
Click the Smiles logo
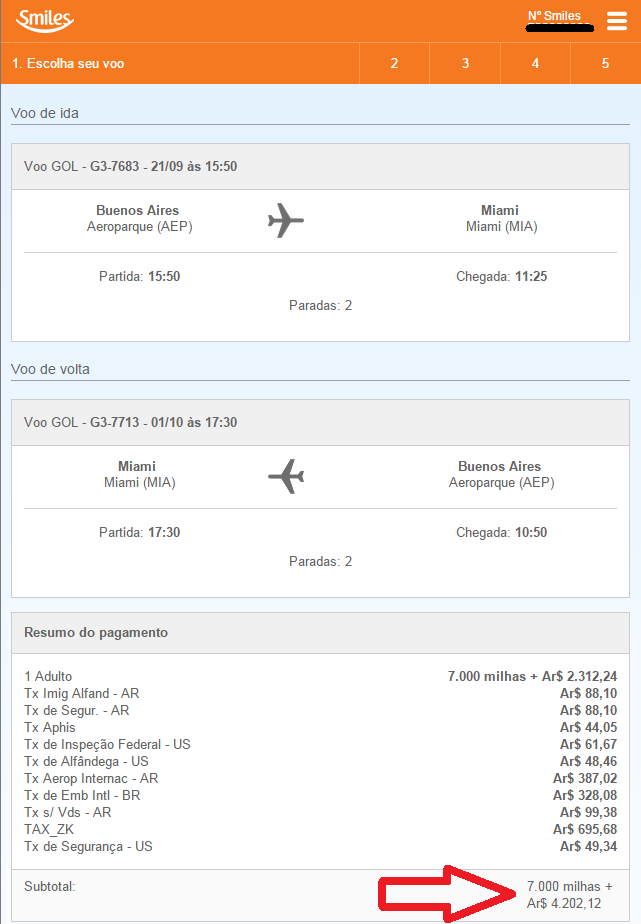[x=45, y=20]
